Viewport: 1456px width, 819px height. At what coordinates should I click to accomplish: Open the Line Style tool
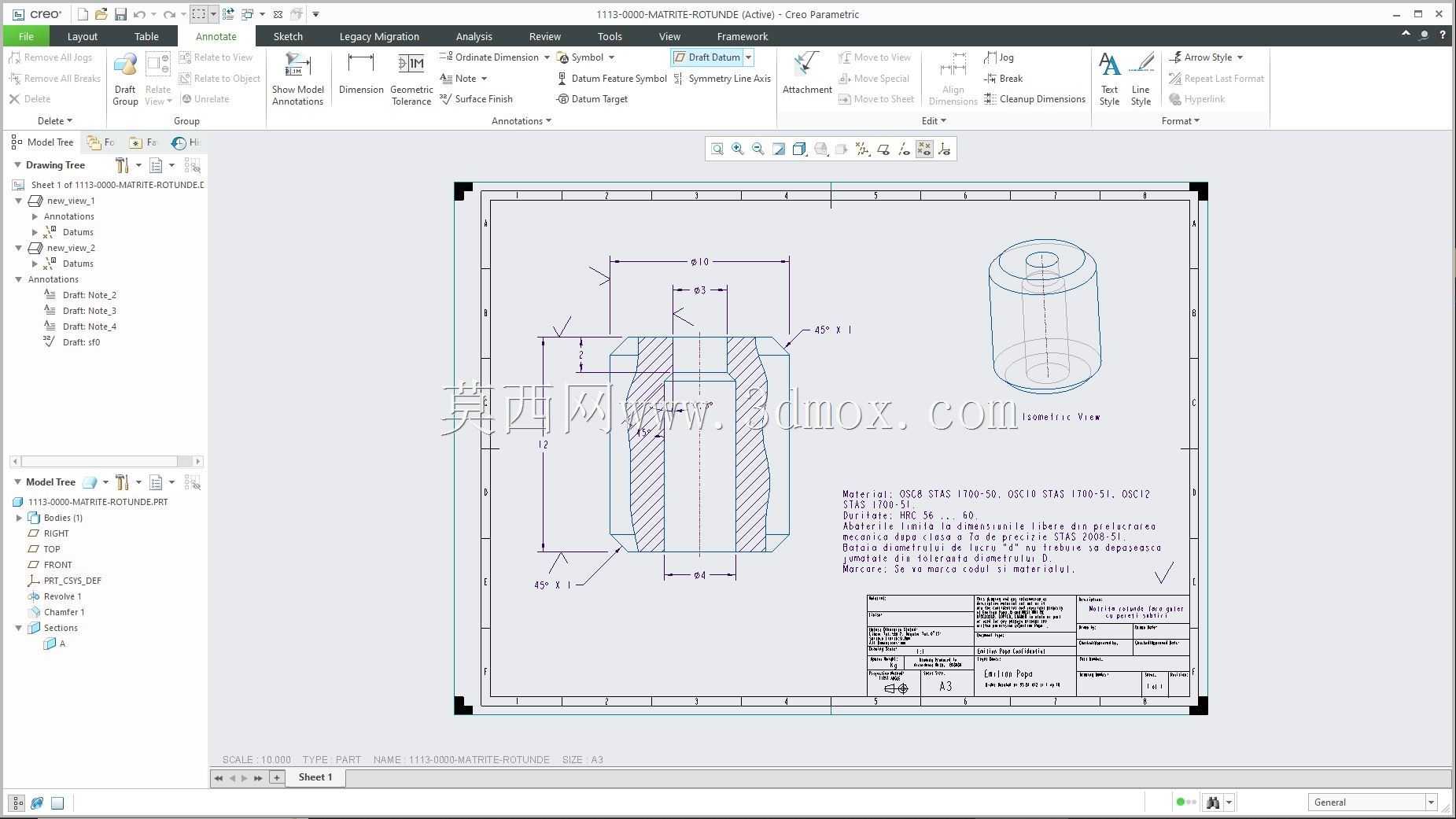coord(1141,79)
